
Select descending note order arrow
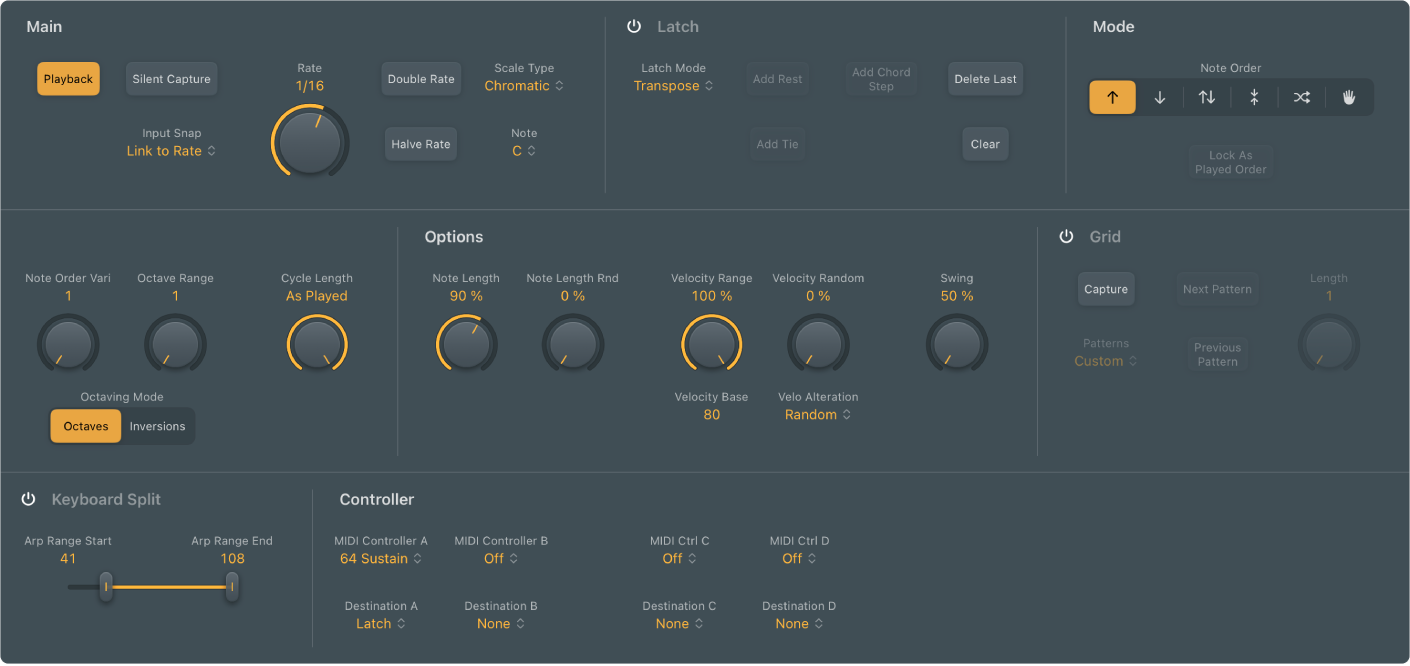pyautogui.click(x=1159, y=97)
